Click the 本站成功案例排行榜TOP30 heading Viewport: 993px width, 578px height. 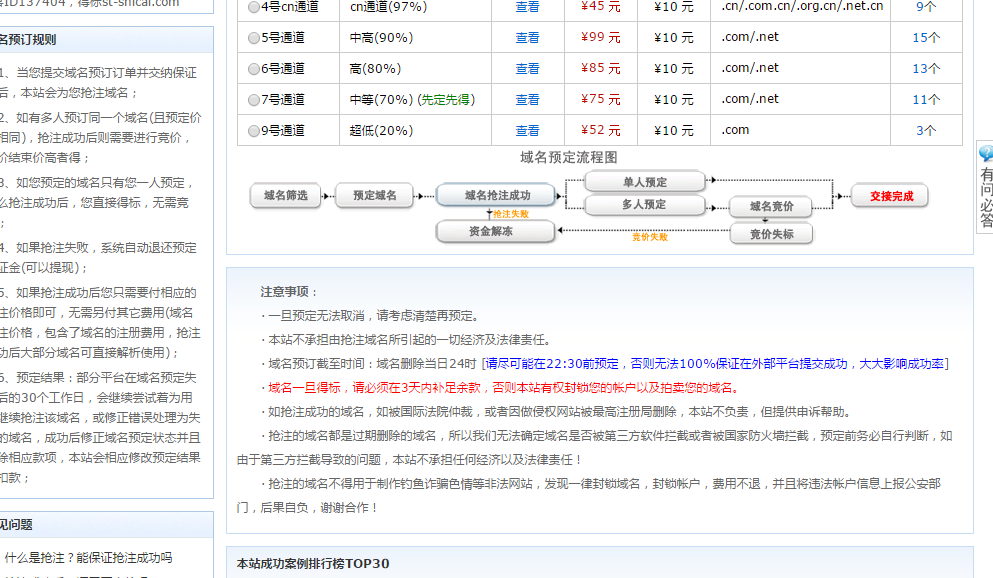click(x=312, y=564)
